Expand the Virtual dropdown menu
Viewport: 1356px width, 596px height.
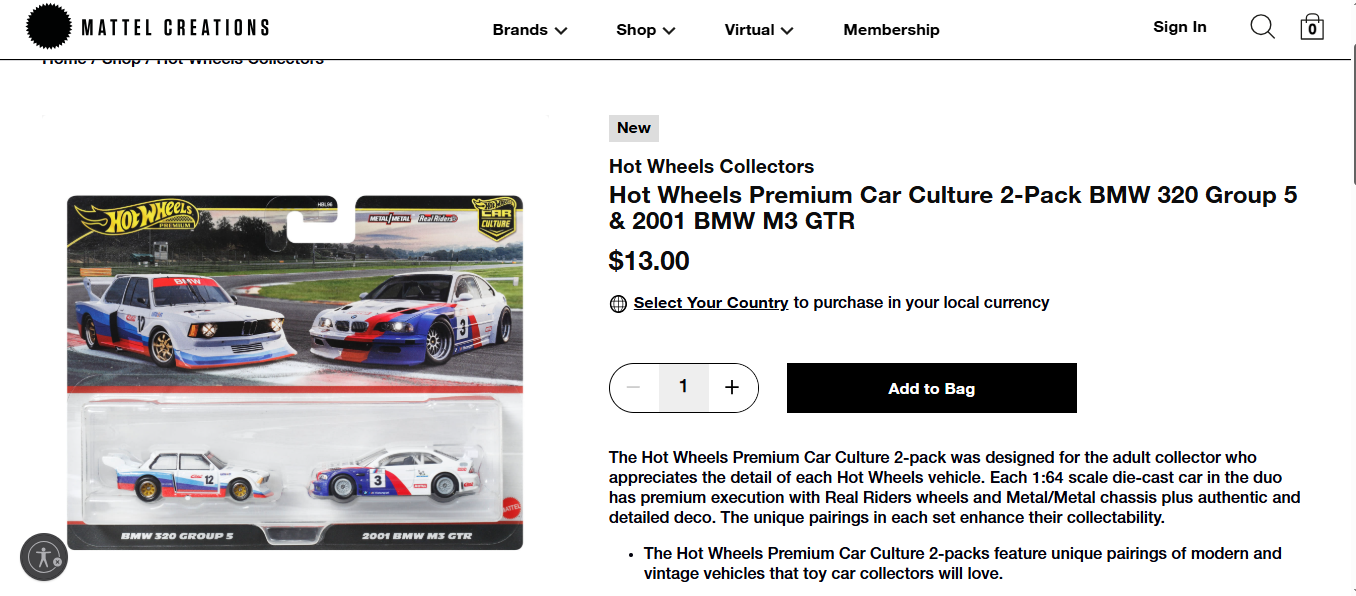758,30
